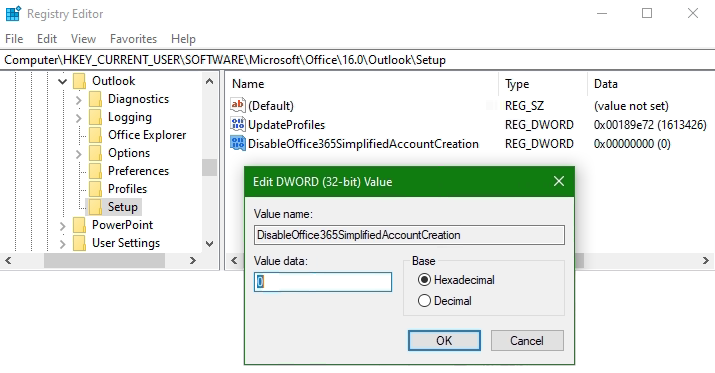
Task: Click the Setup folder icon
Action: pos(95,207)
